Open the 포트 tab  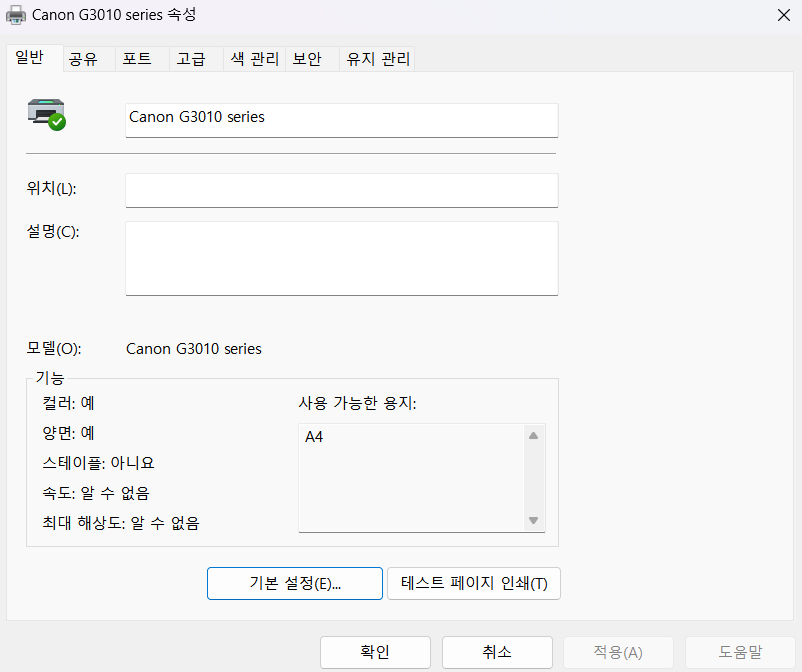pos(142,59)
